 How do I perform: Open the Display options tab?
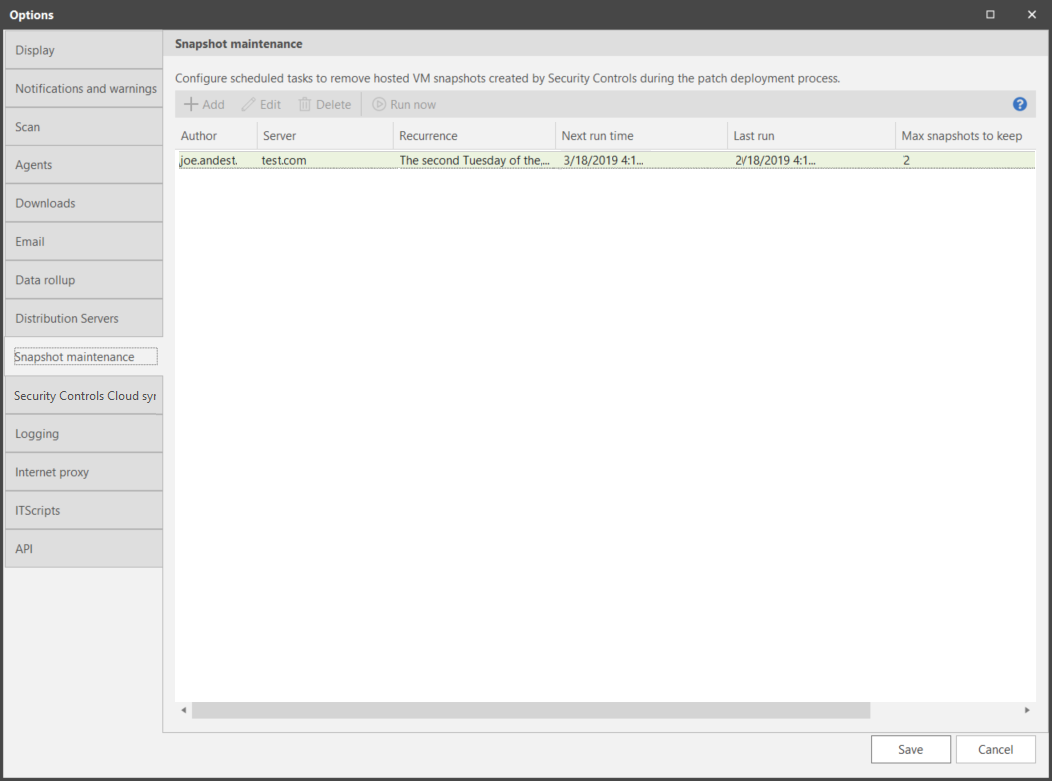[x=83, y=50]
